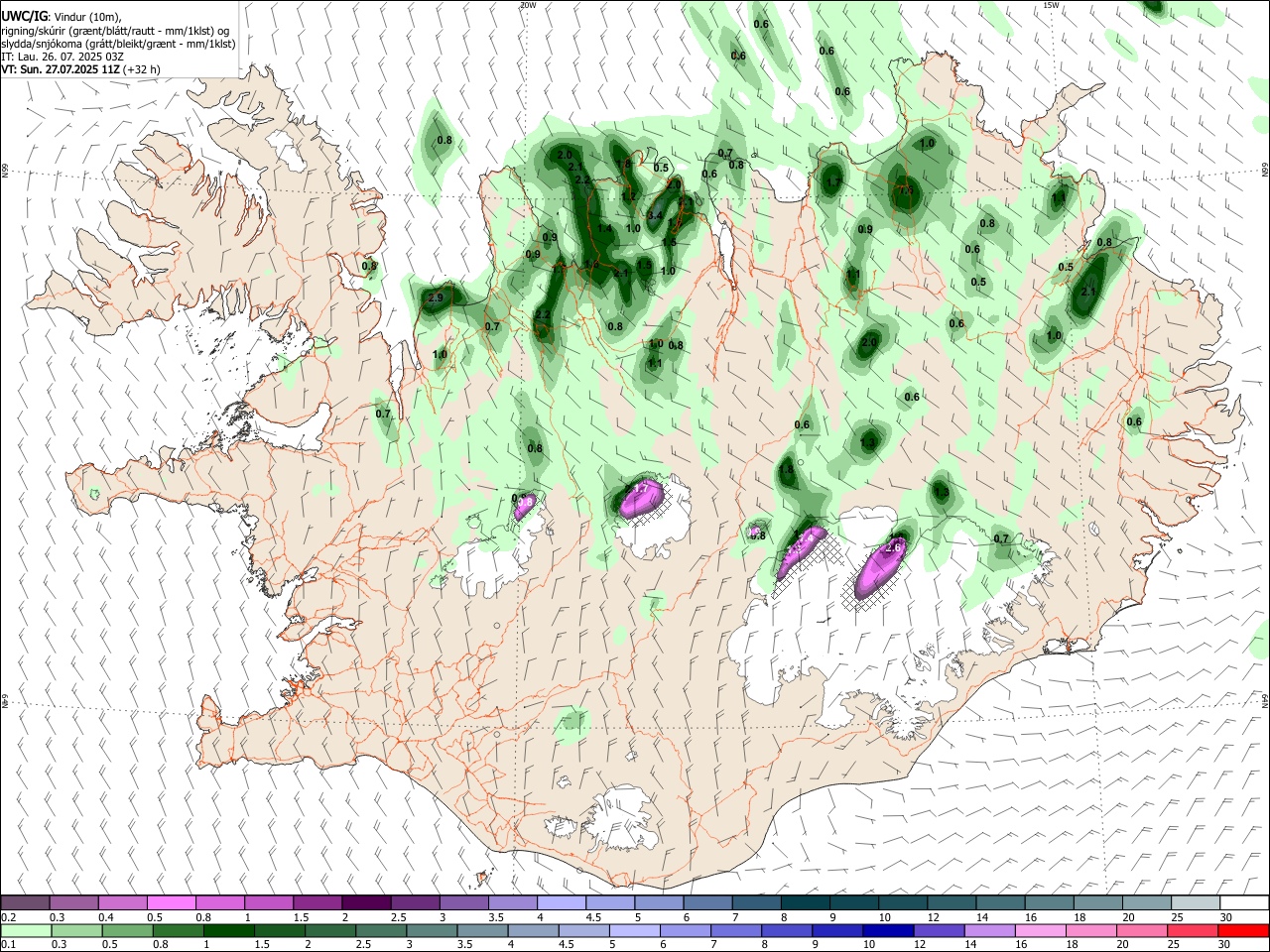This screenshot has height=952, width=1270.
Task: Click the '30' label on the lower scale
Action: coord(1226,945)
